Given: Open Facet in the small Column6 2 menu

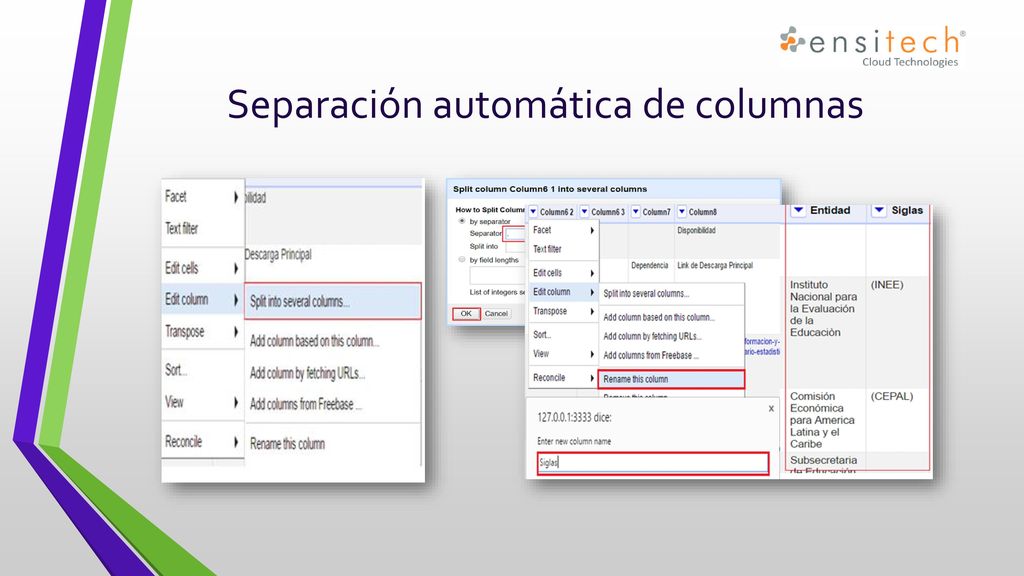Looking at the screenshot, I should (x=564, y=230).
